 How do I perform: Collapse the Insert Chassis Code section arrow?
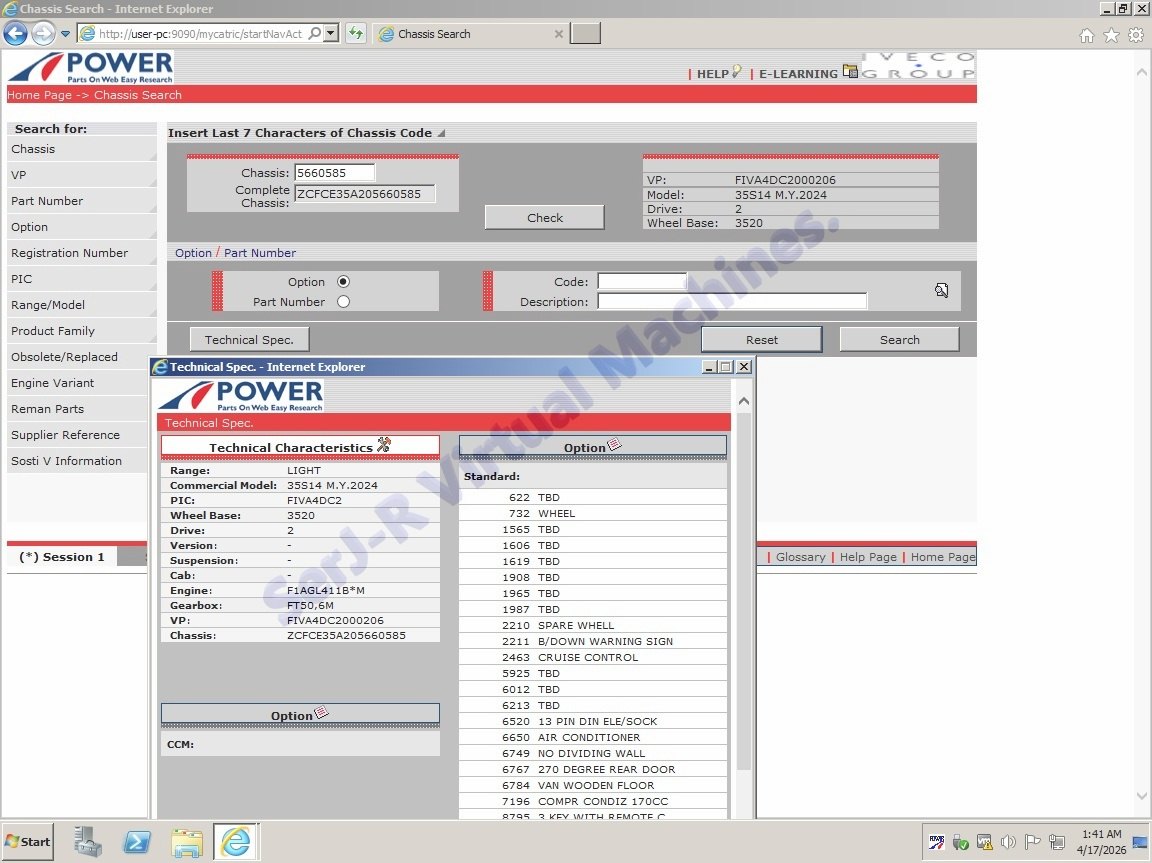coord(441,133)
